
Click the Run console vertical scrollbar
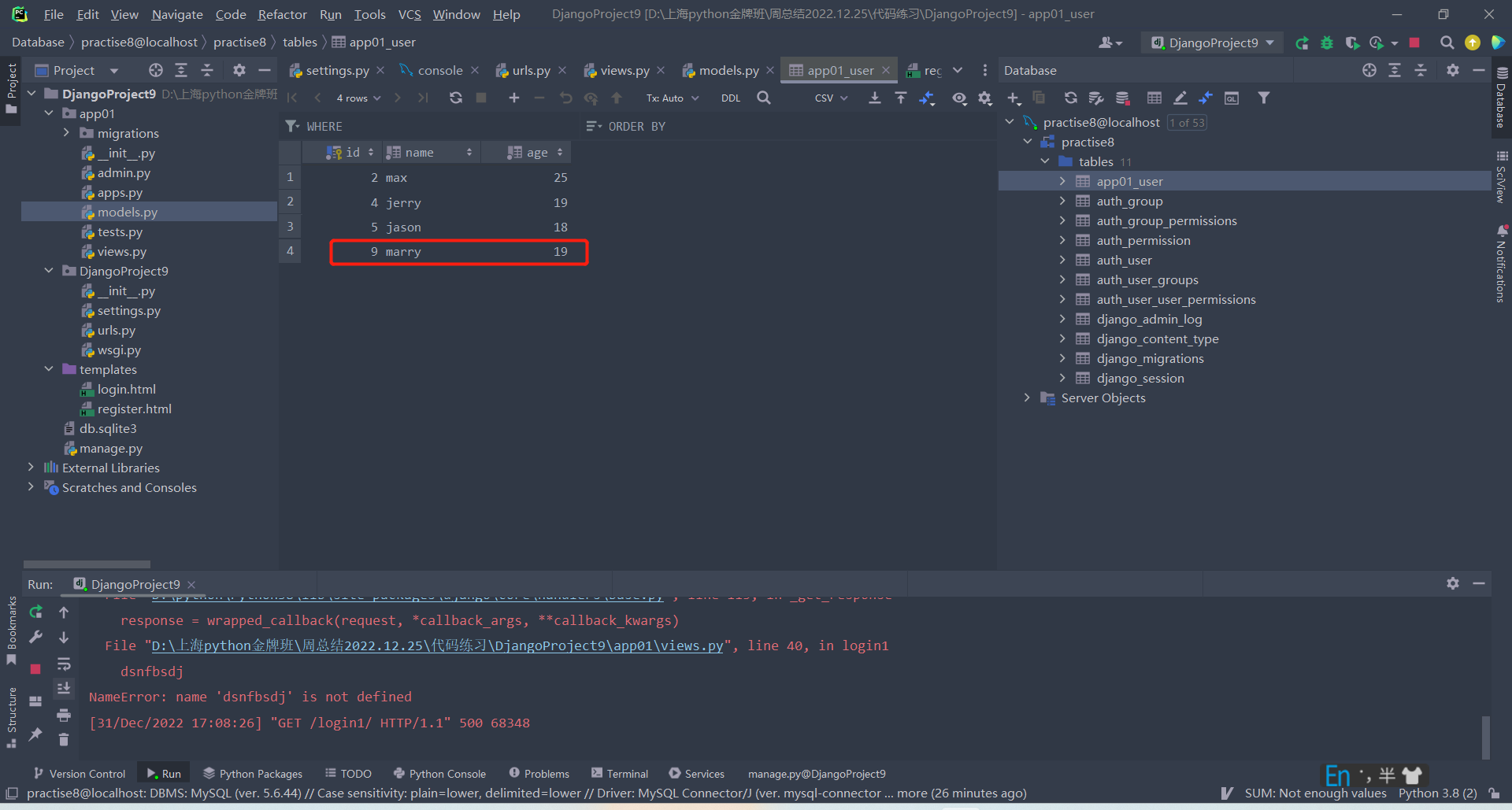[x=1485, y=736]
